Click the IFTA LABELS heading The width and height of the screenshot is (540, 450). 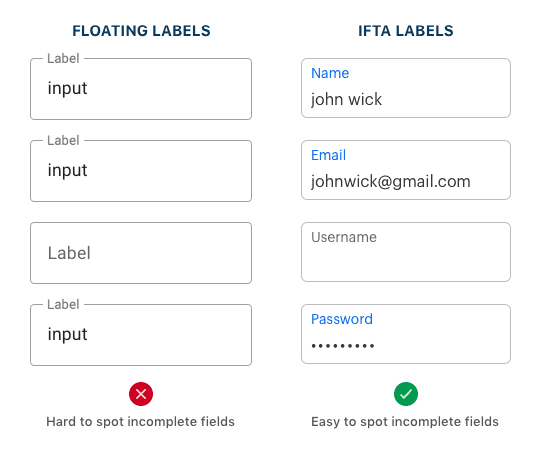pos(406,31)
